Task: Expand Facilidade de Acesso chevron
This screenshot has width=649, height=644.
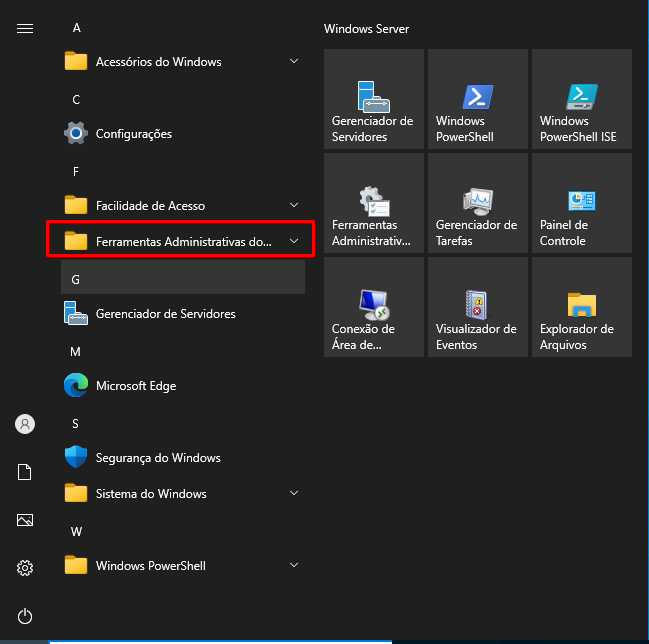Action: pyautogui.click(x=294, y=205)
